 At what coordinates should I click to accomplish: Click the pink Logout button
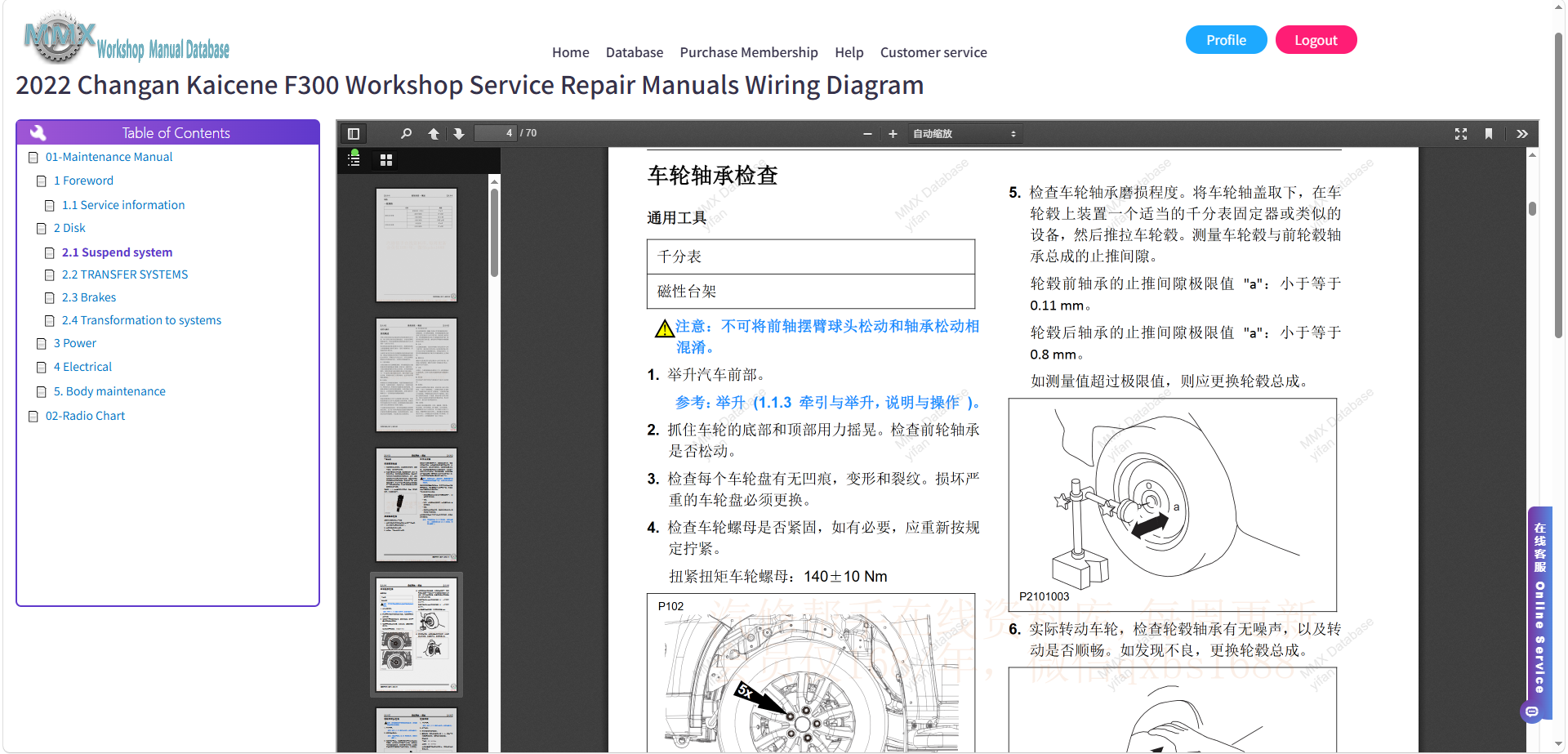pos(1316,40)
